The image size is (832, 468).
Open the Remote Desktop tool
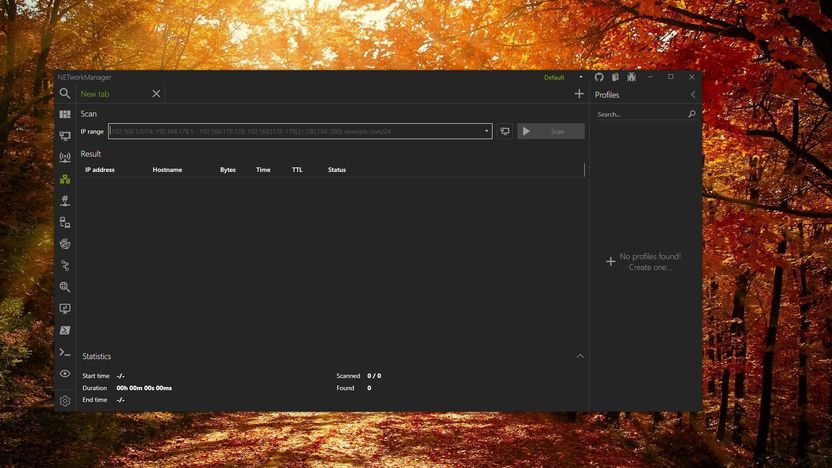[65, 308]
